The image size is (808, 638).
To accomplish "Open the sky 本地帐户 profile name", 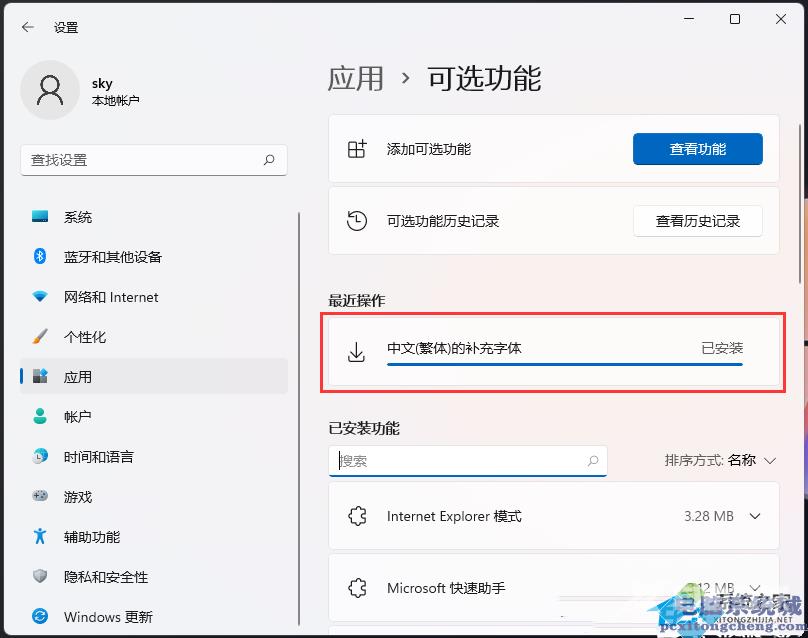I will [115, 91].
